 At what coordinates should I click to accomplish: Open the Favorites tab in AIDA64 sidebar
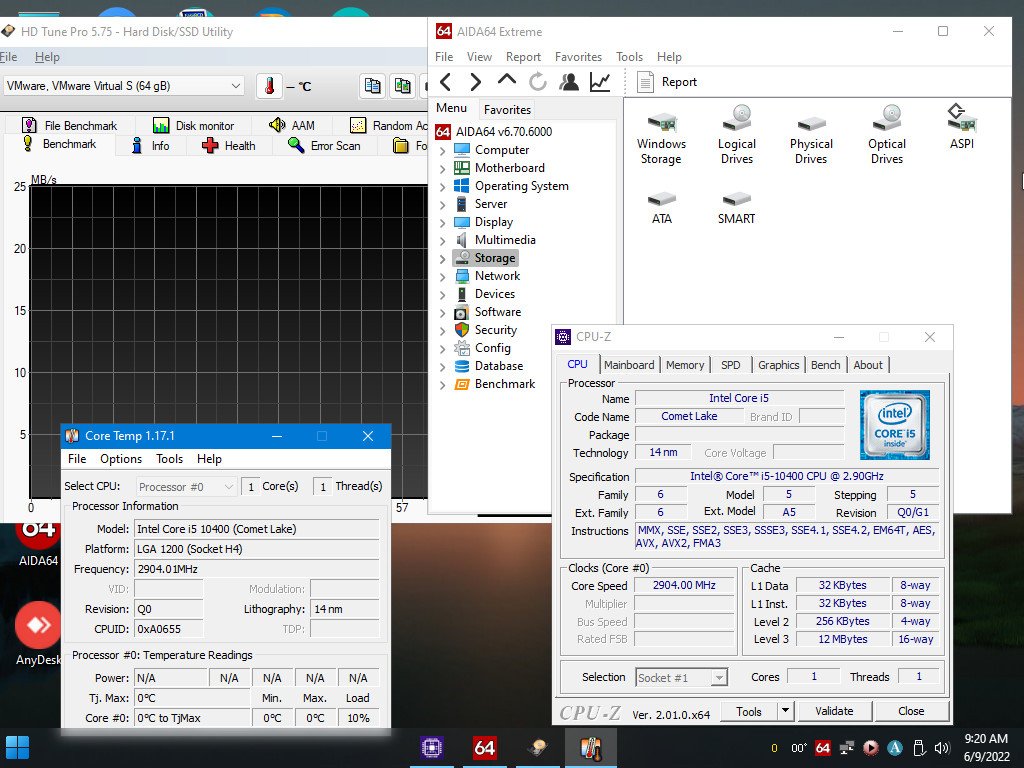(507, 110)
